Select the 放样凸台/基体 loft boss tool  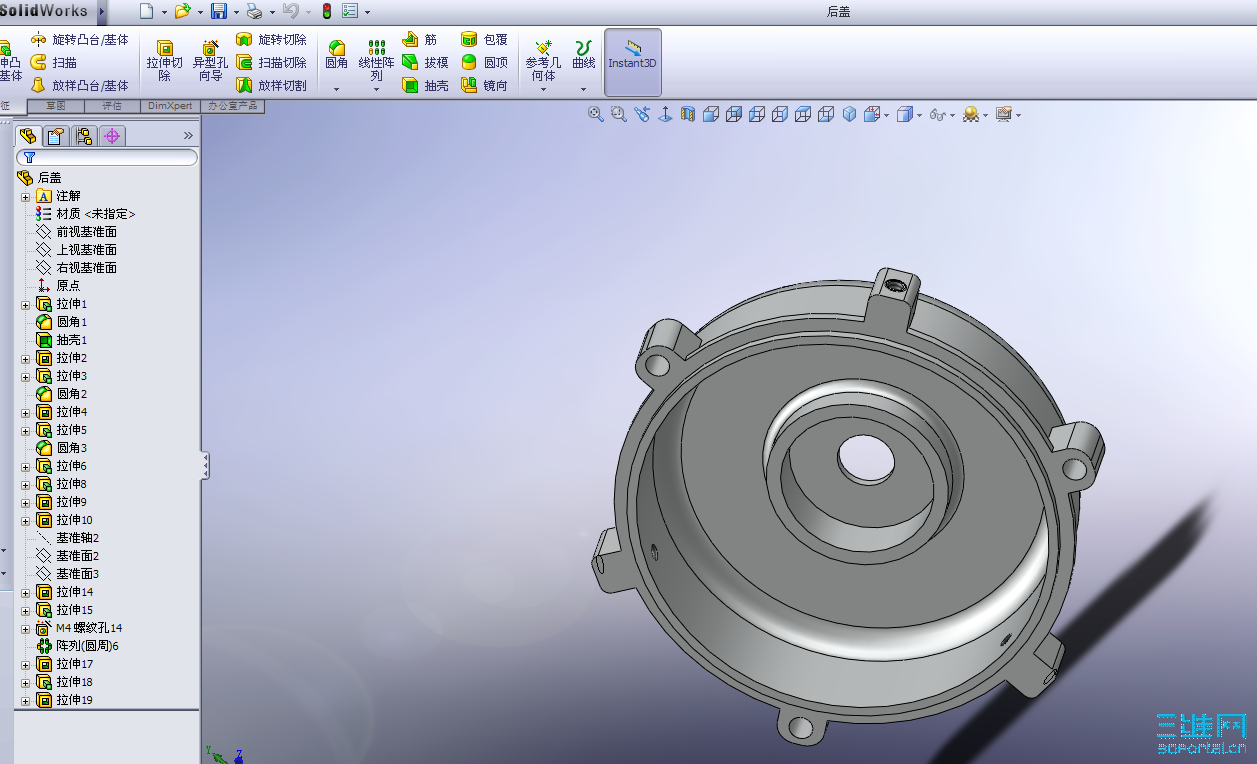coord(80,85)
